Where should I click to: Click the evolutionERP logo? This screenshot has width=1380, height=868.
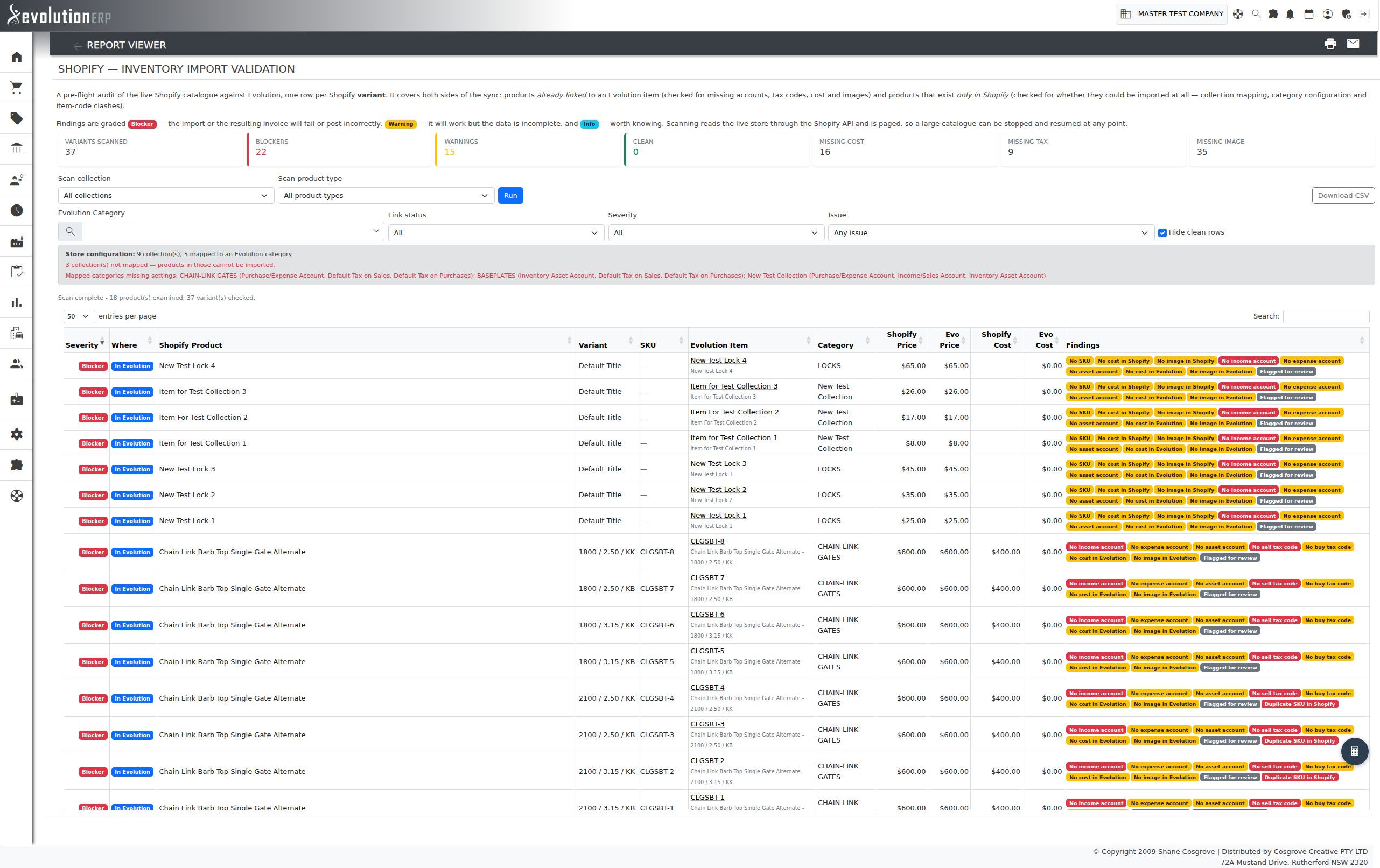click(x=59, y=16)
